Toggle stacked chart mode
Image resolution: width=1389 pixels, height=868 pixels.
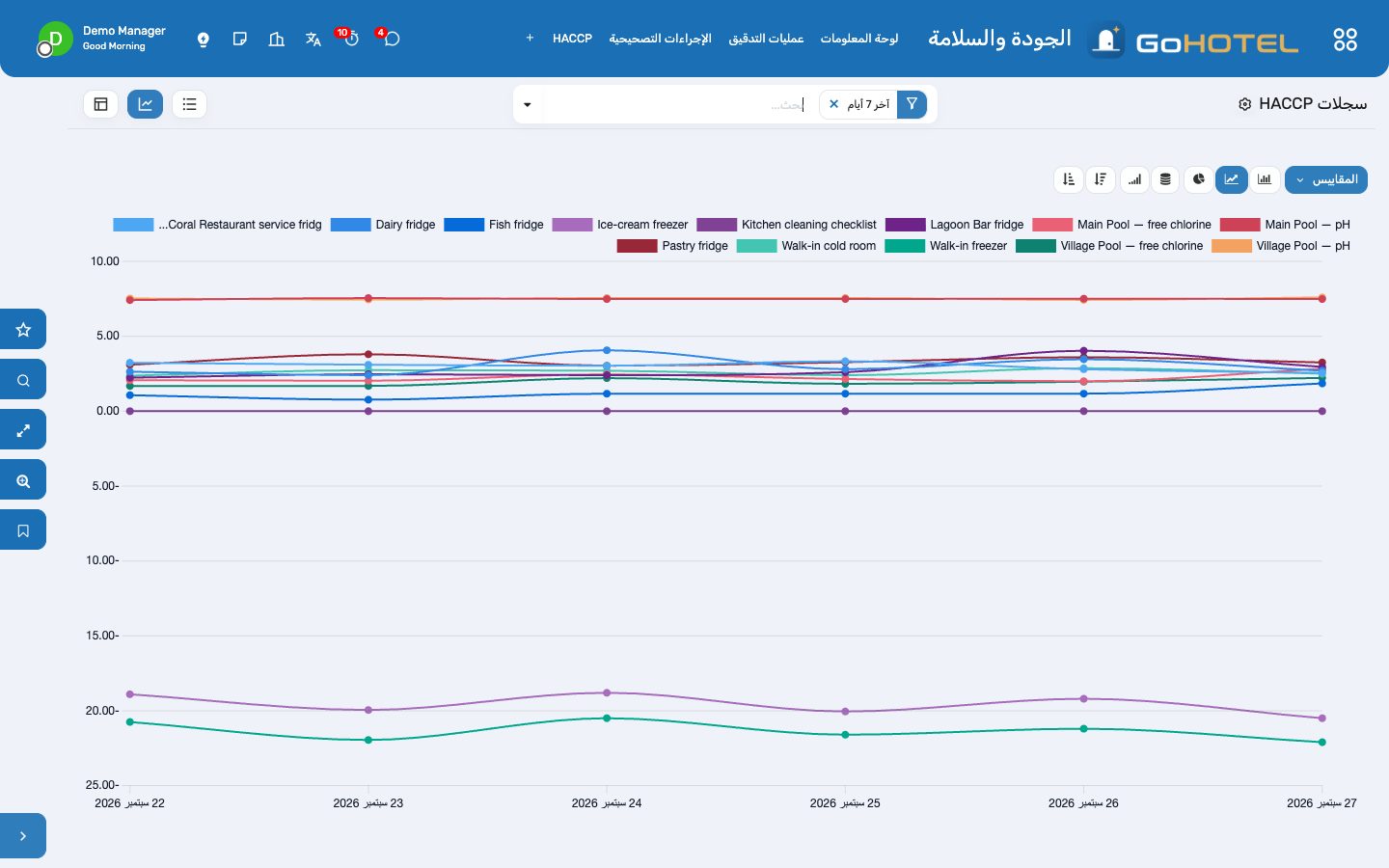click(x=1165, y=179)
